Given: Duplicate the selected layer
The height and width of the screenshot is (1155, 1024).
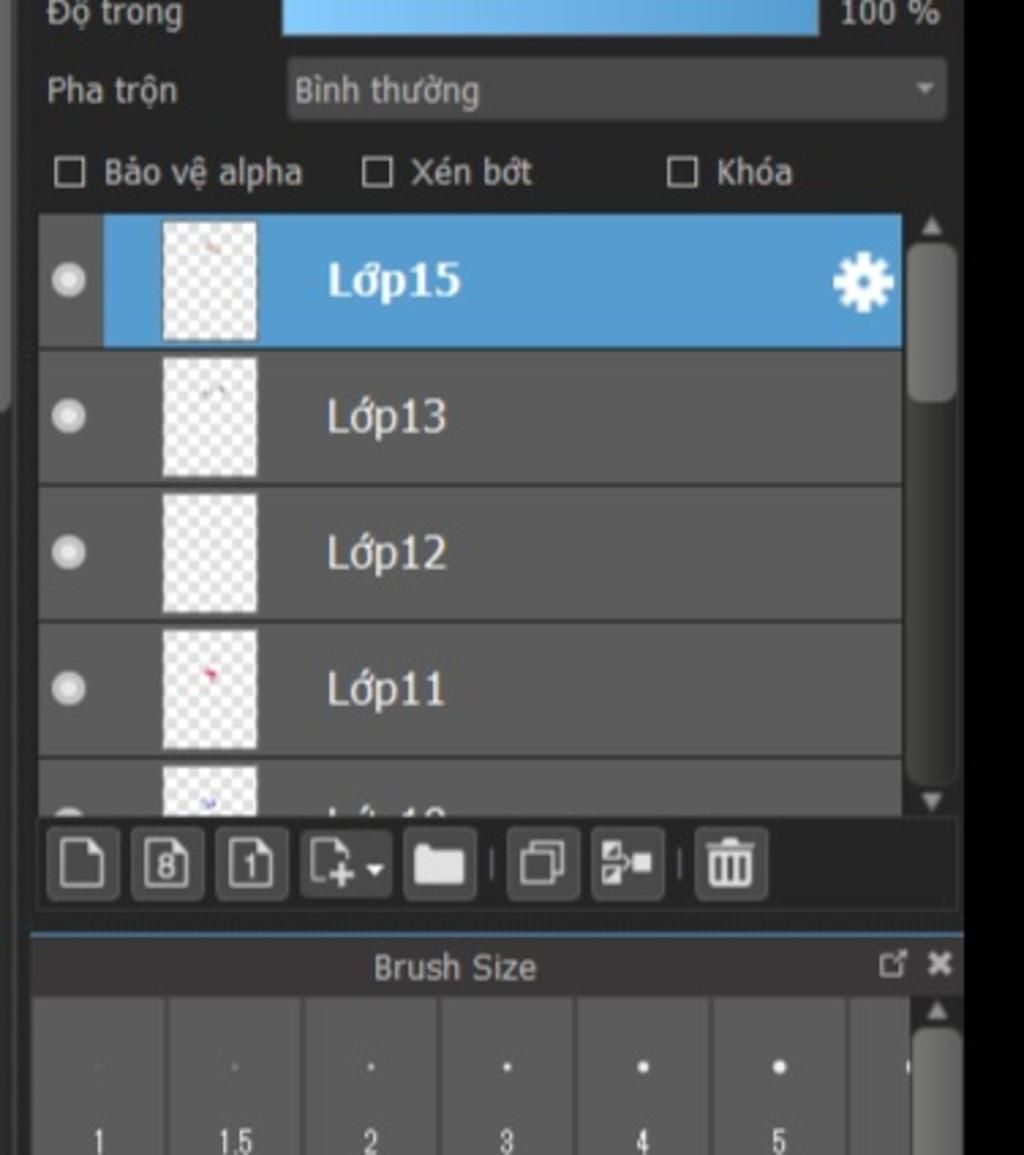Looking at the screenshot, I should coord(543,863).
